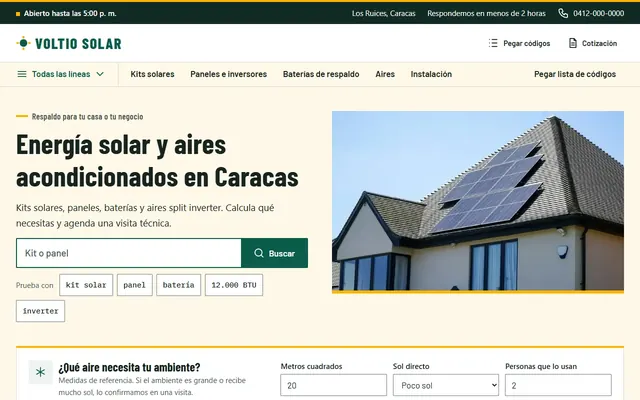Choose the '12.000 BTU' suggestion chip
This screenshot has height=400, width=640.
[x=234, y=285]
